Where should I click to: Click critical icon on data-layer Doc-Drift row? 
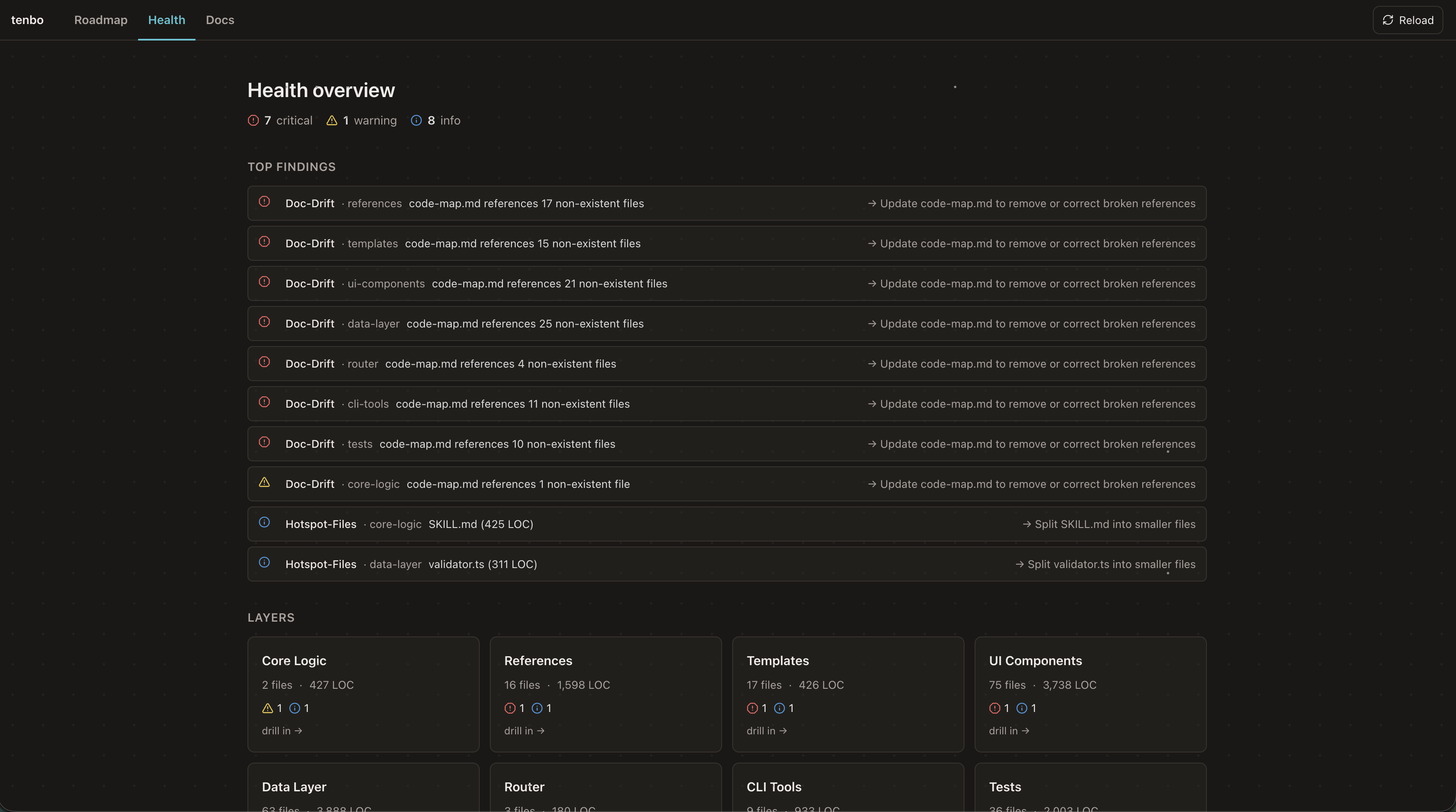tap(264, 322)
